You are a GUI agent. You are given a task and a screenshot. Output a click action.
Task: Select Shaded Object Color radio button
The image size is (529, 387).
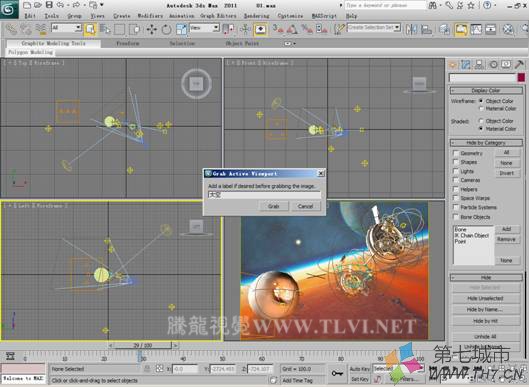(x=481, y=121)
